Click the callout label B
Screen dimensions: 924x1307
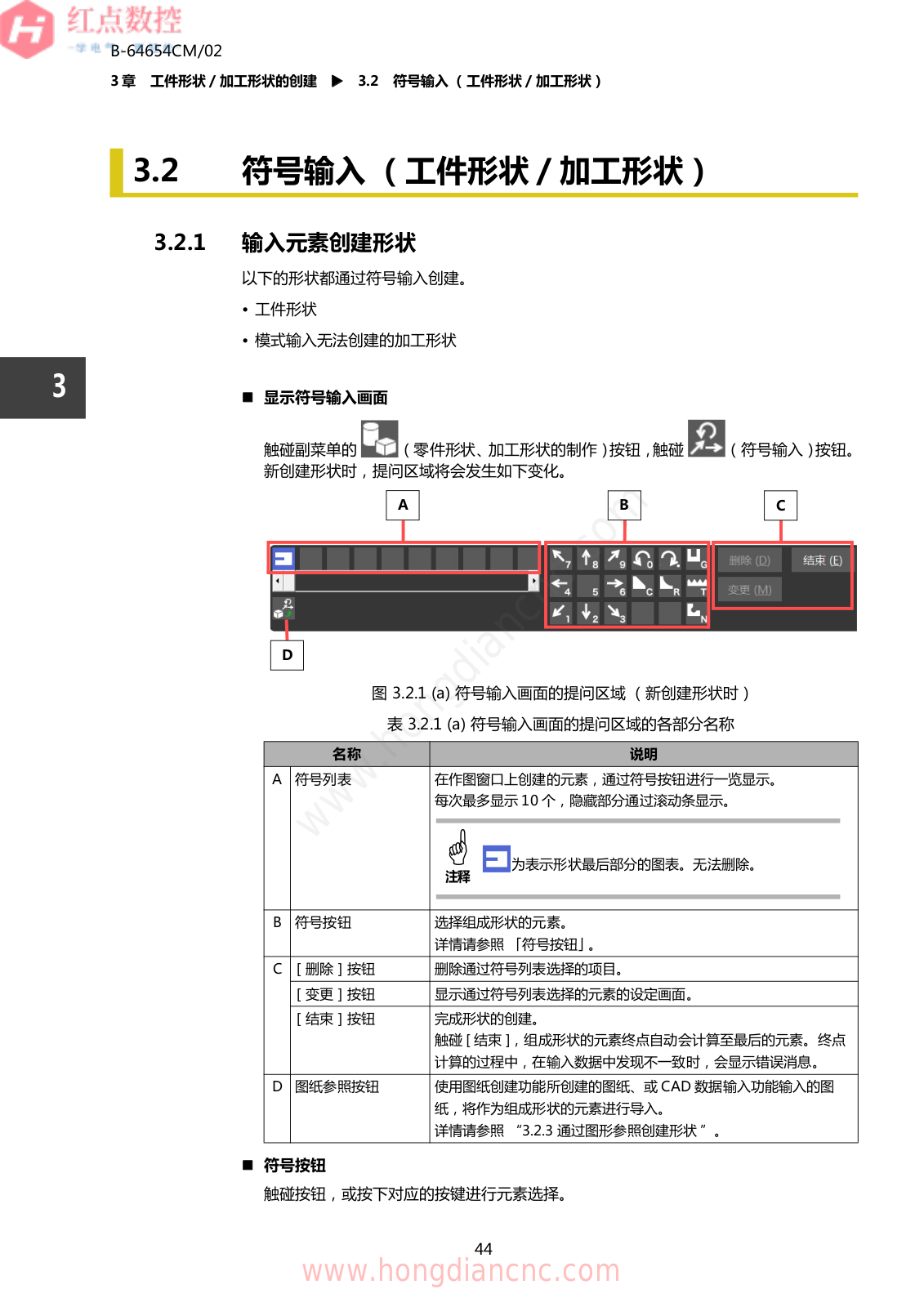point(624,505)
